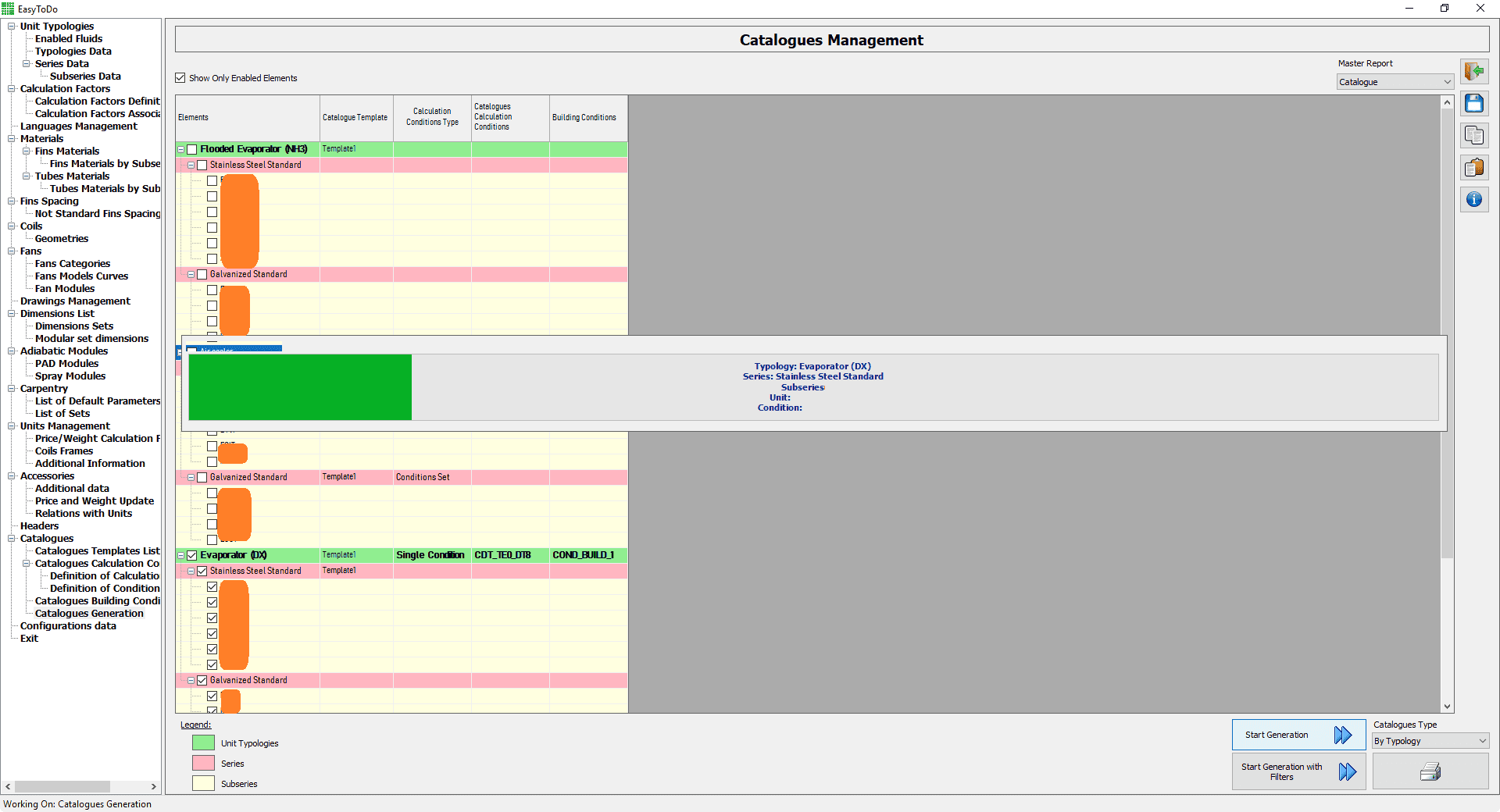Open Catalogues Templates List in sidebar

(x=97, y=551)
